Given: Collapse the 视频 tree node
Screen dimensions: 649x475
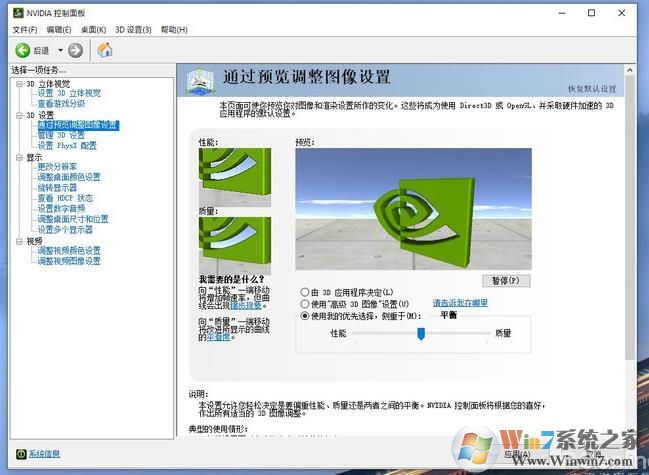Looking at the screenshot, I should pos(19,241).
